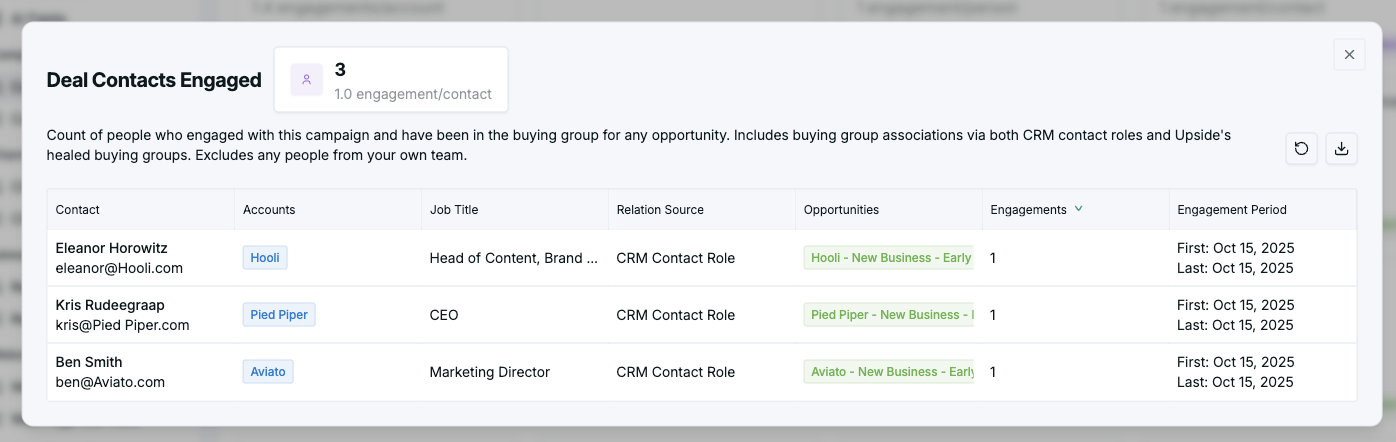Sort by Opportunities column header

(x=841, y=210)
